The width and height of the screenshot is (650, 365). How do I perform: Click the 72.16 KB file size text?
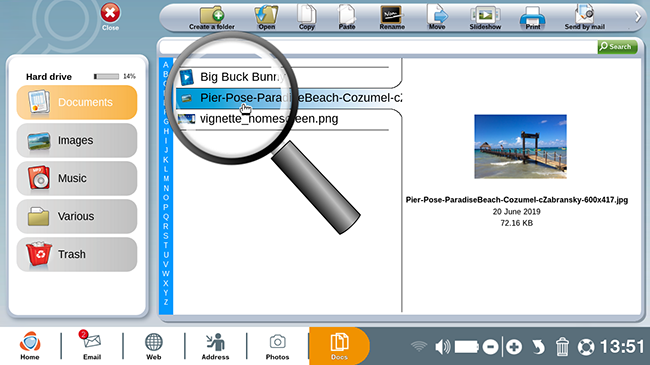coord(517,223)
